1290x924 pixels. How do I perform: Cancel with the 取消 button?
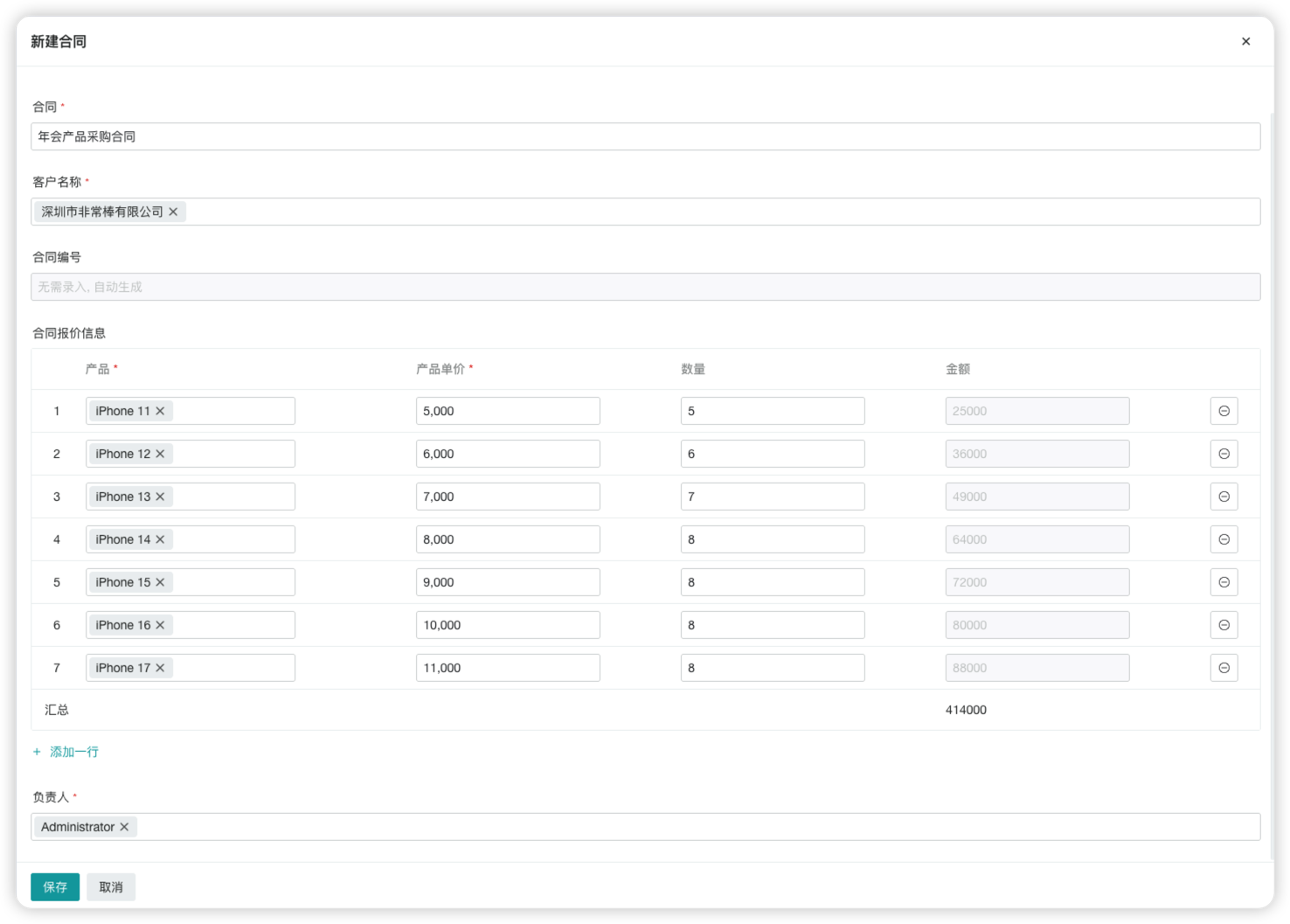111,886
